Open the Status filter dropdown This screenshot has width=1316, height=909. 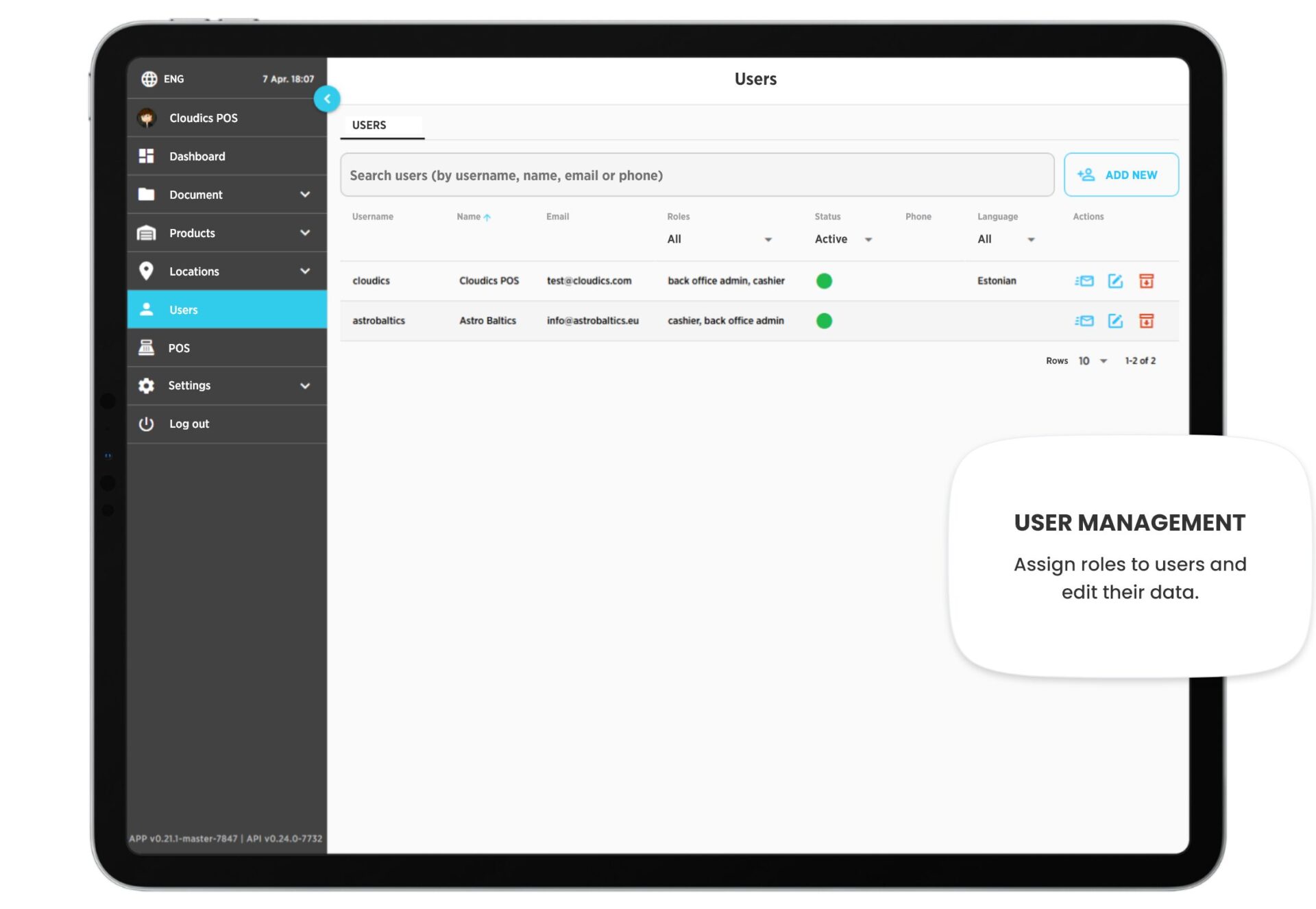844,239
